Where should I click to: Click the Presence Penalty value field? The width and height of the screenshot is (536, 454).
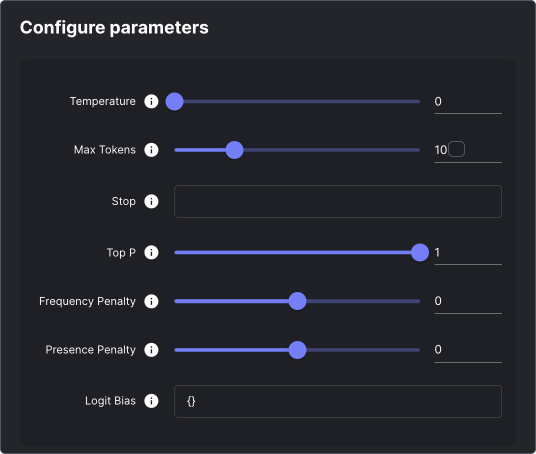click(468, 351)
